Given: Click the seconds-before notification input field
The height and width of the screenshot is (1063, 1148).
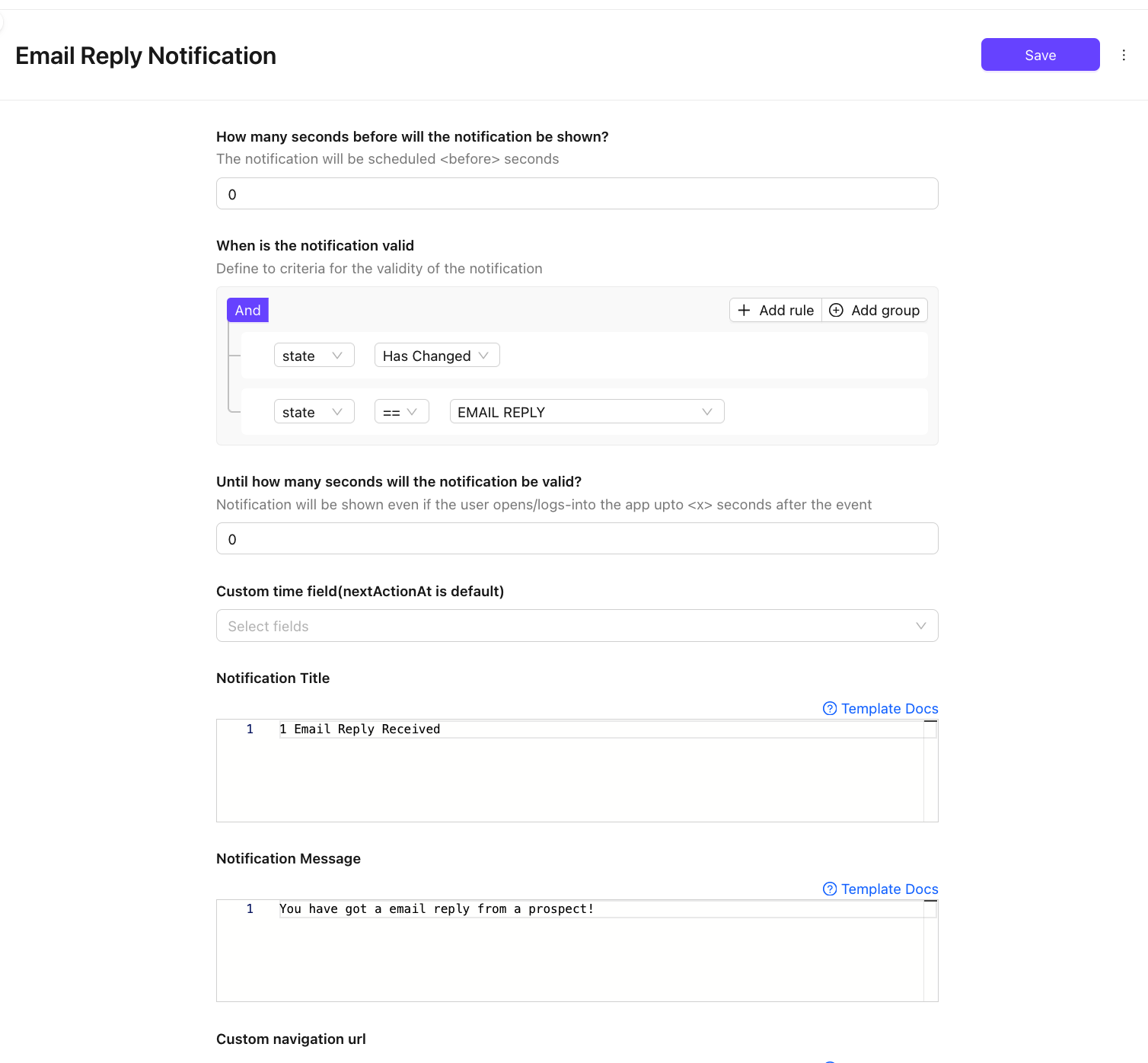Looking at the screenshot, I should (x=576, y=194).
